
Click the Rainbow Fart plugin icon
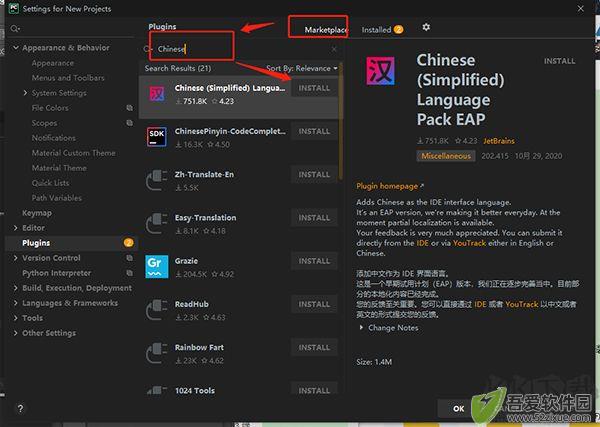point(157,353)
